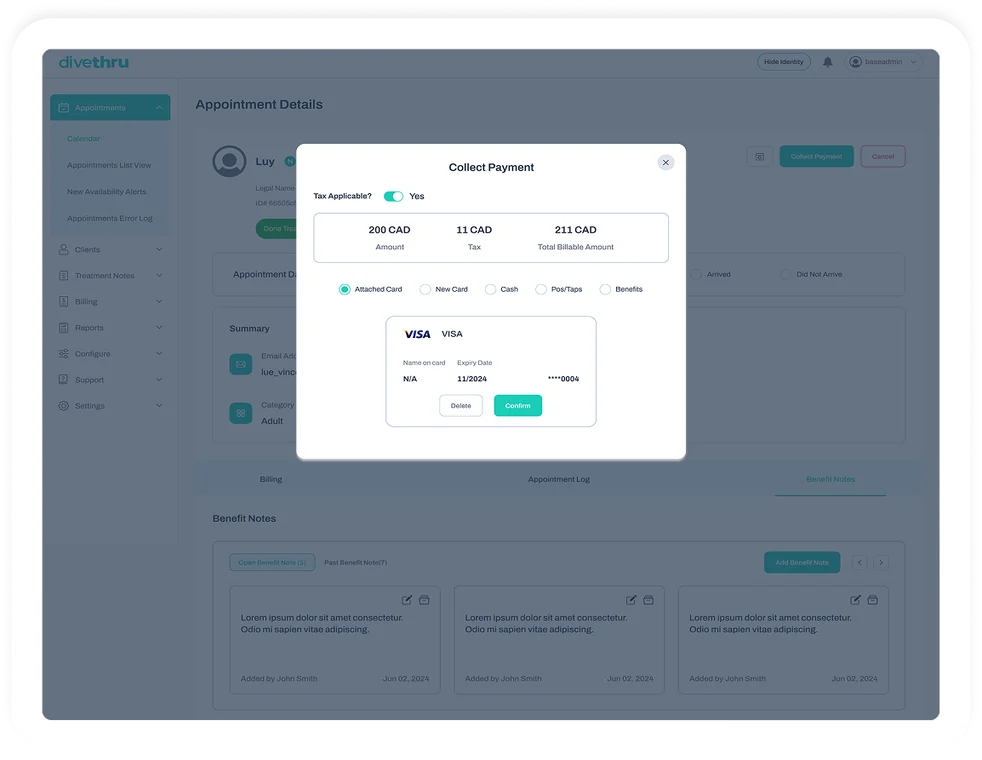Click the Collect Payment button behind dialog
Screen dimensions: 982x760
[816, 157]
